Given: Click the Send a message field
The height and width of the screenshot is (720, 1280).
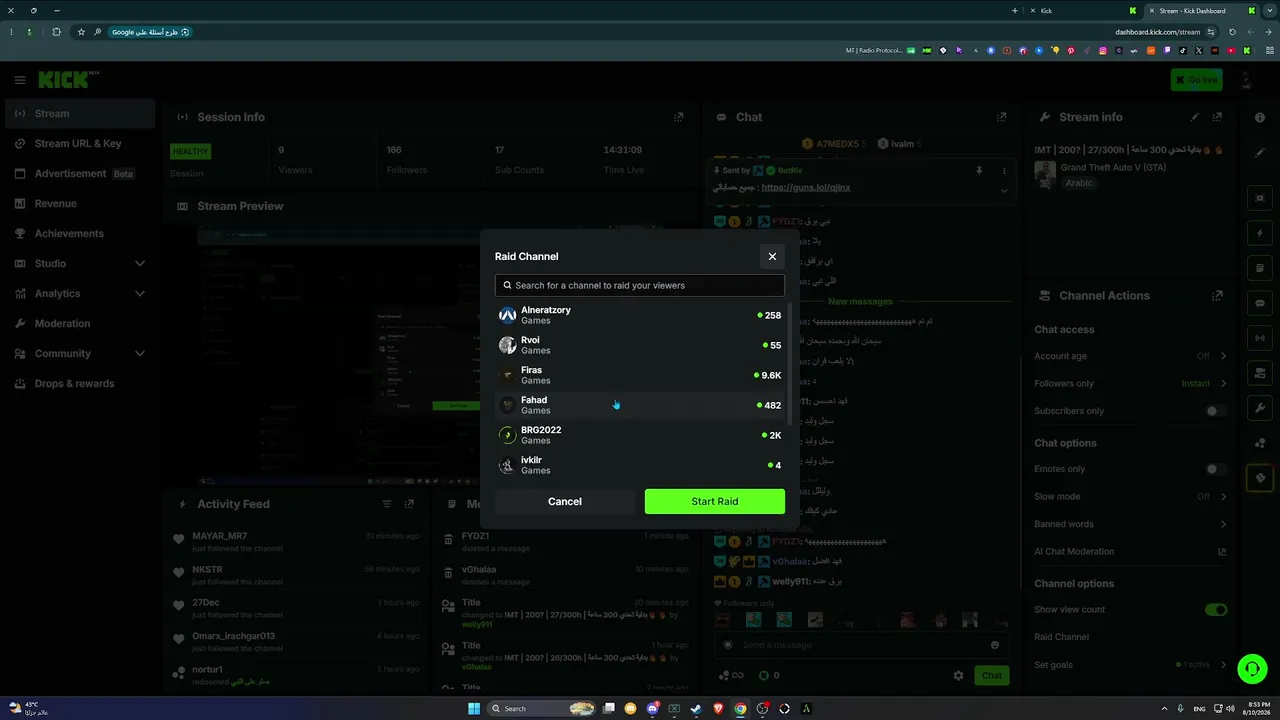Looking at the screenshot, I should 860,645.
